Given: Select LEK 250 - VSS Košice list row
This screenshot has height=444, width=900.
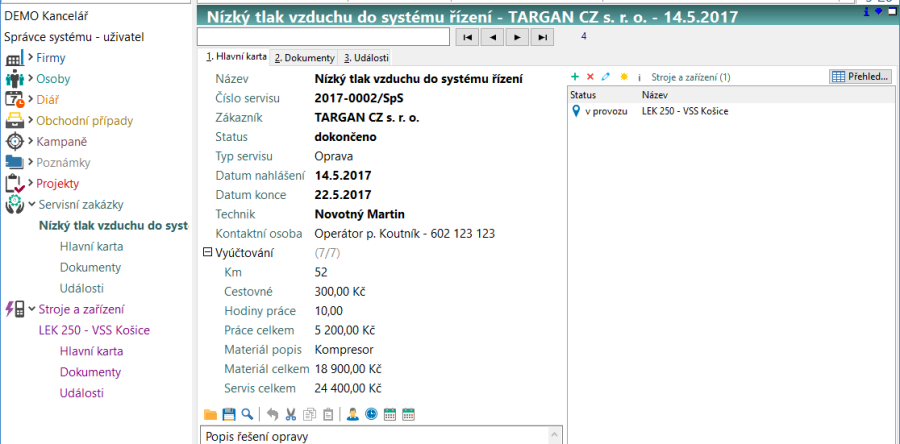Looking at the screenshot, I should [685, 111].
